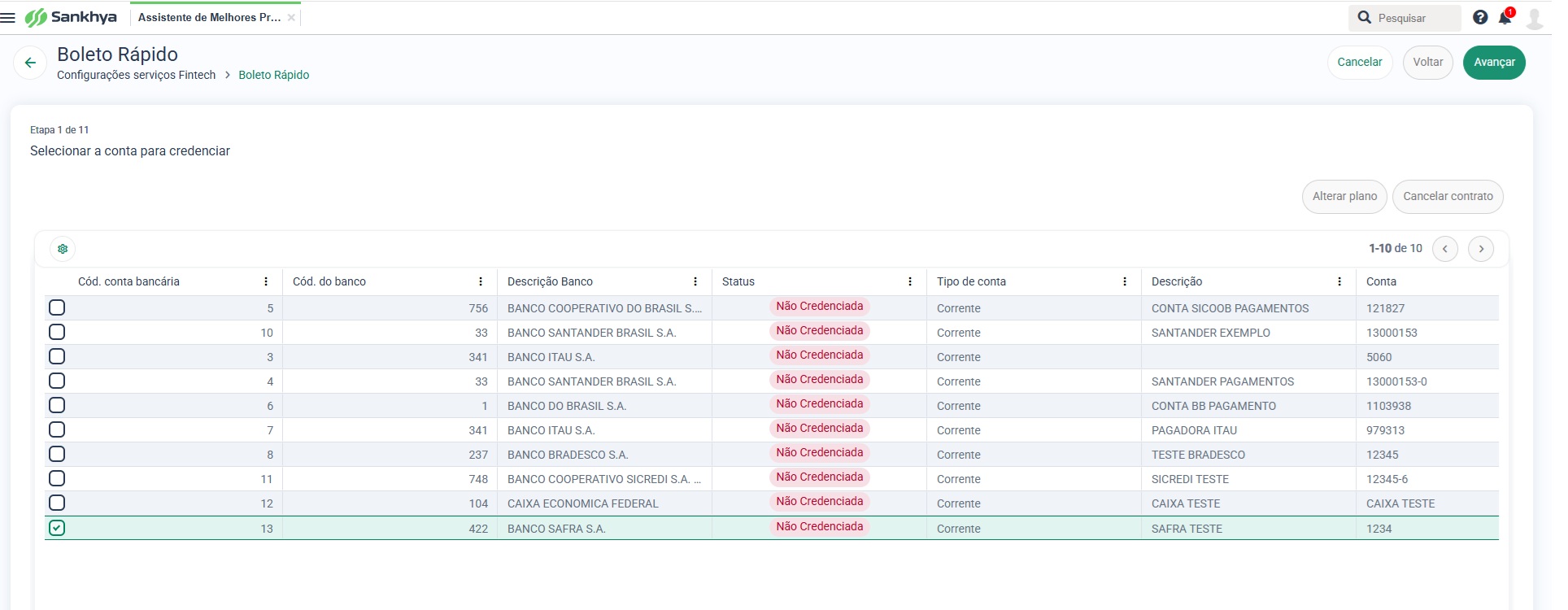
Task: Close the Assistente de Melhores Pr... tab
Action: [x=291, y=17]
